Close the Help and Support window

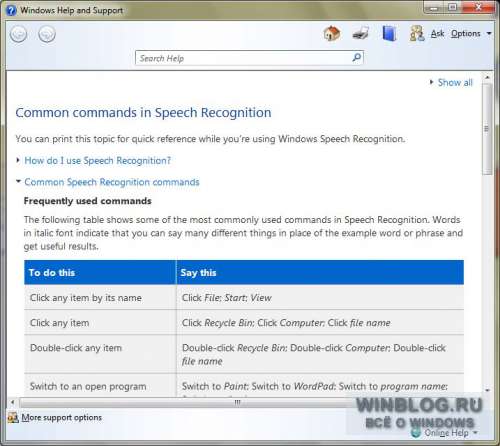click(478, 7)
